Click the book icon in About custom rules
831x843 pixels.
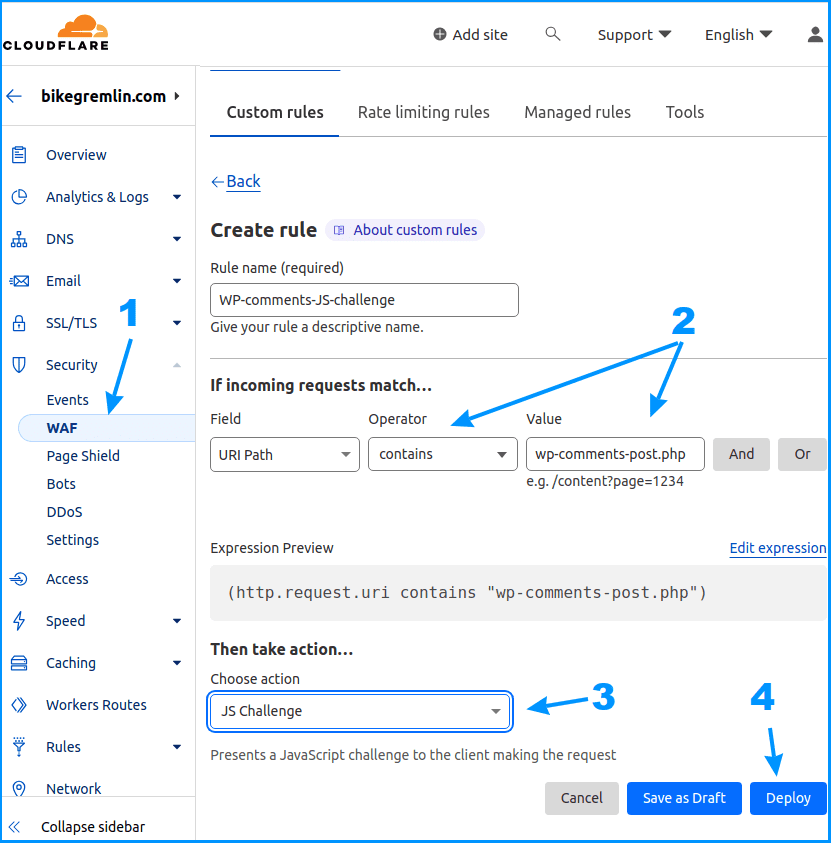(x=339, y=230)
